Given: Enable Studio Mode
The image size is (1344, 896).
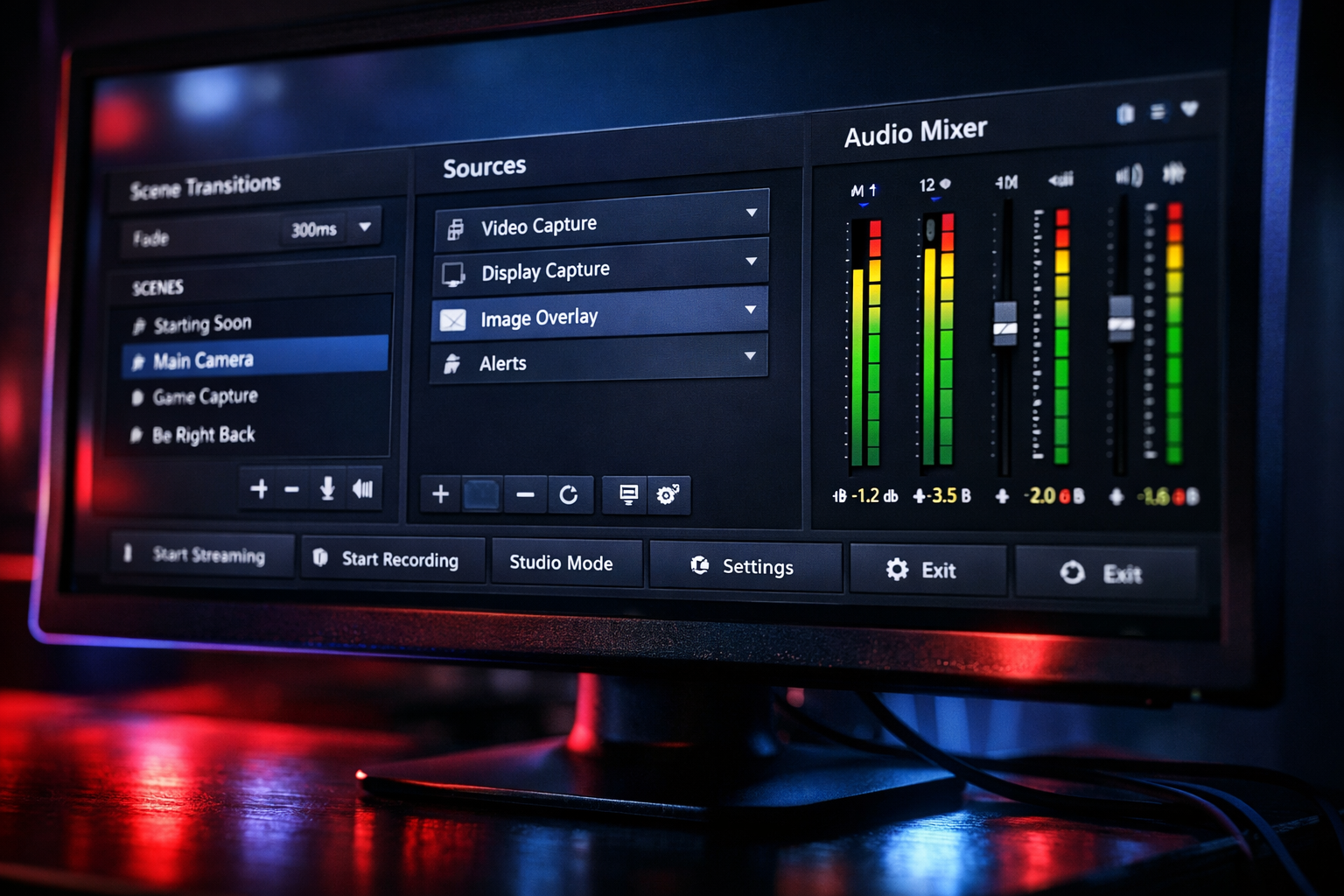Looking at the screenshot, I should click(567, 563).
